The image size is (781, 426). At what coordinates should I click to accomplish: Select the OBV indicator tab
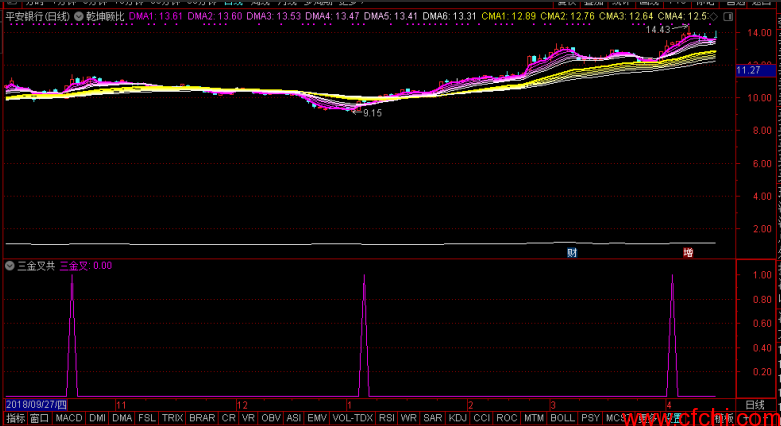271,418
